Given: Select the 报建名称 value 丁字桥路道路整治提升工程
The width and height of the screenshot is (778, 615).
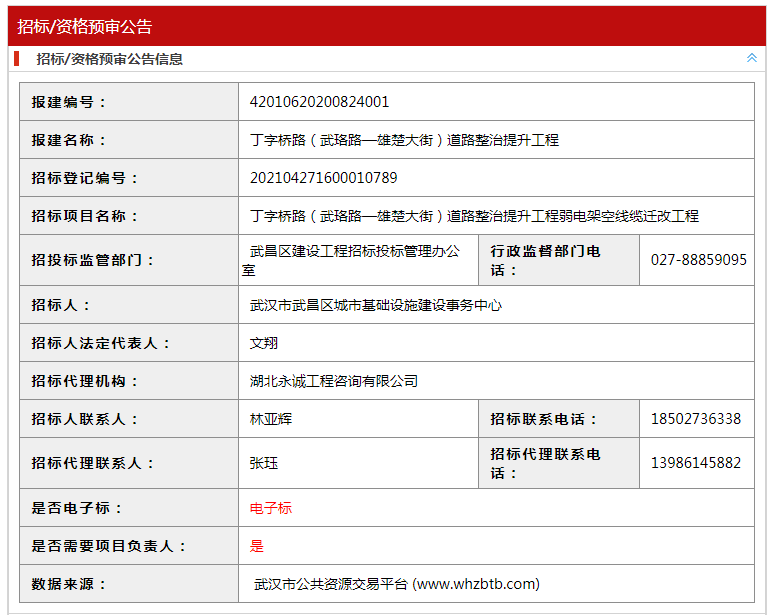Looking at the screenshot, I should [404, 140].
